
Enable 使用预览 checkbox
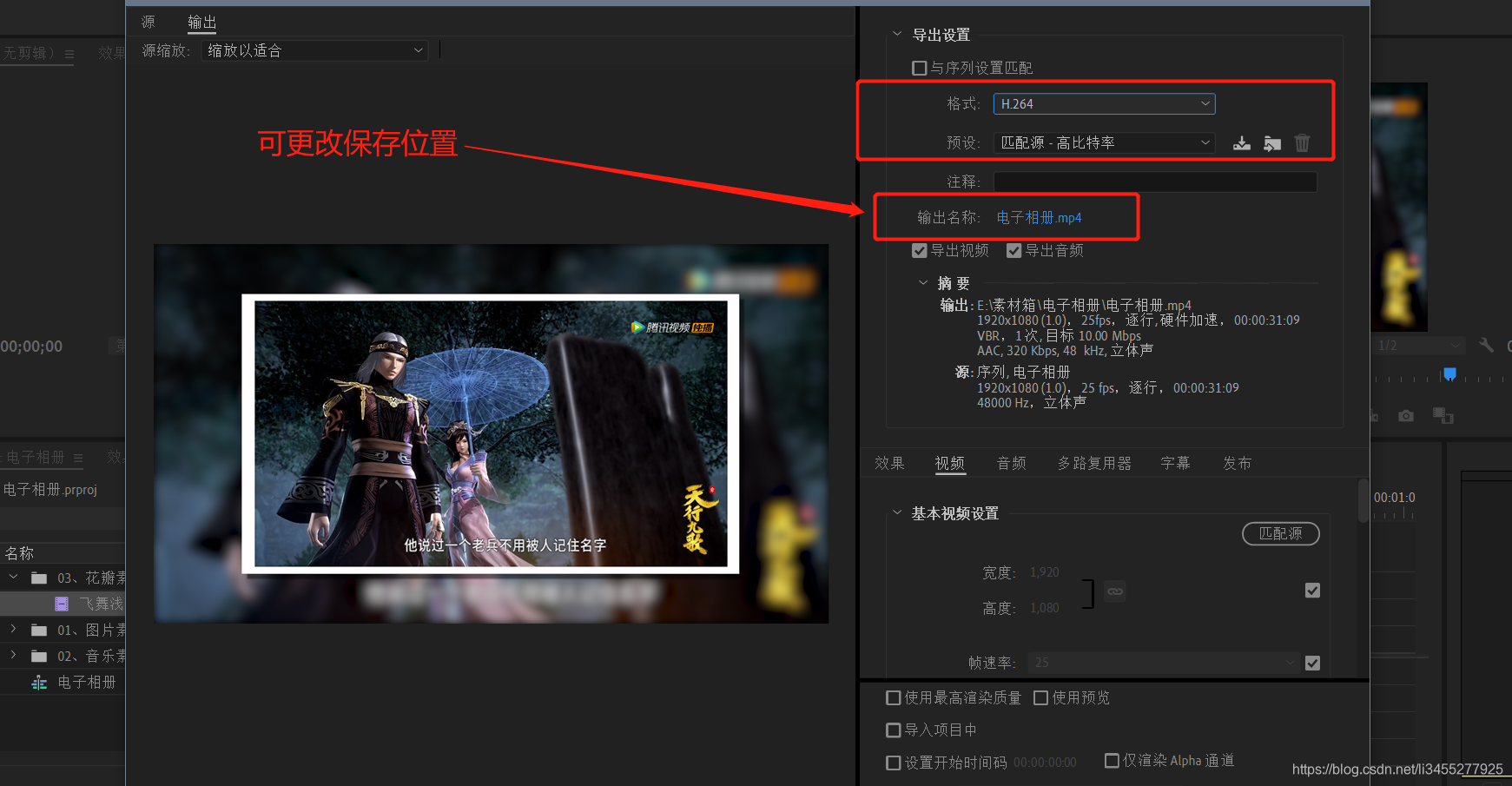[1040, 698]
